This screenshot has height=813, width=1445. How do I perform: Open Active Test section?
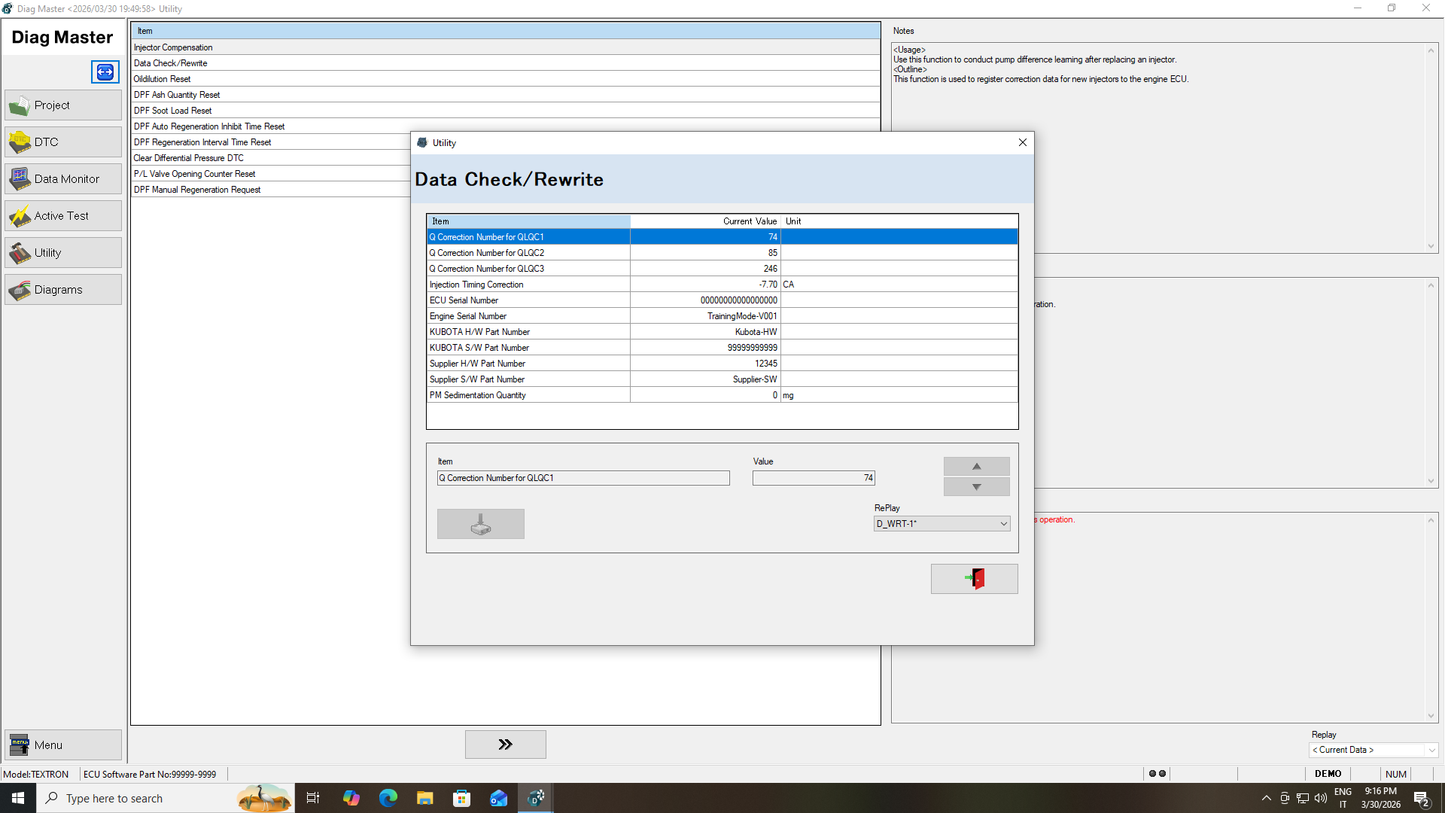63,216
